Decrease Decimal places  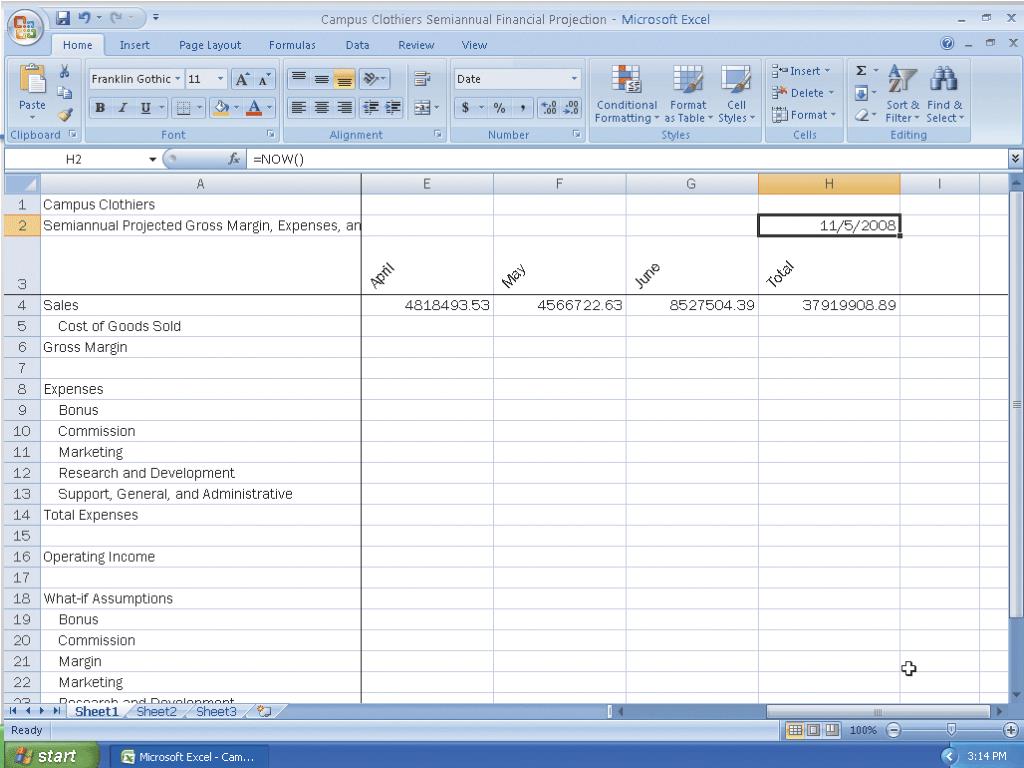(x=571, y=107)
